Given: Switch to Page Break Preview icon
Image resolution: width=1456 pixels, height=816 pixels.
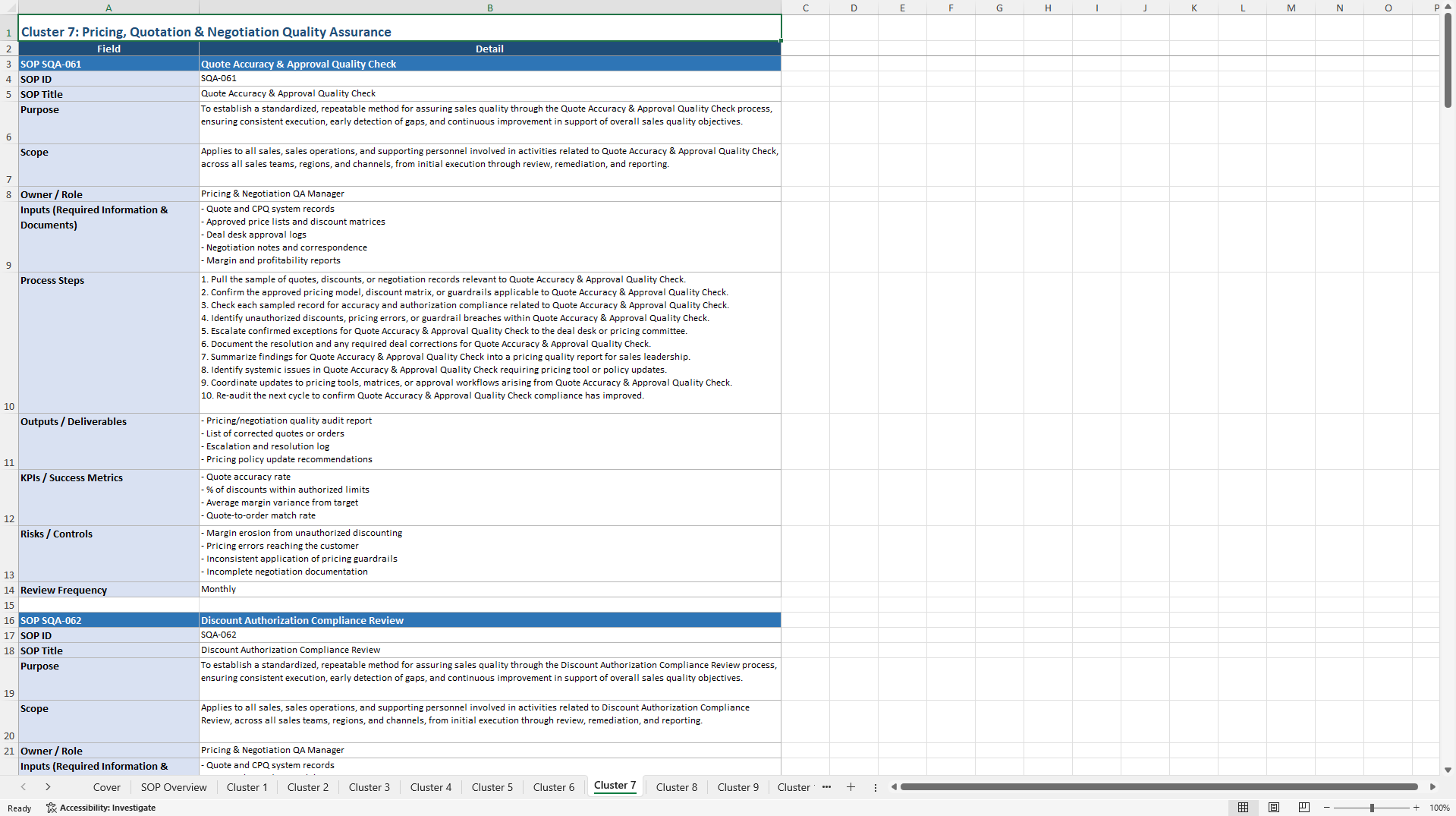Looking at the screenshot, I should [x=1304, y=808].
